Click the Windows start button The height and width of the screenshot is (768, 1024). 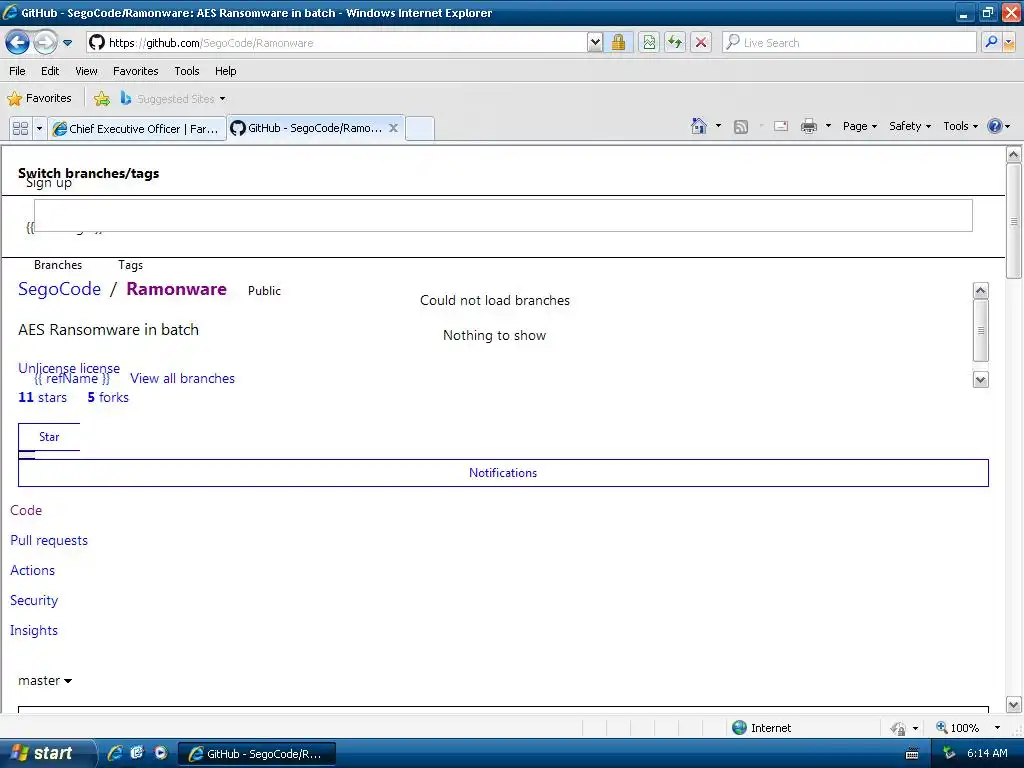pyautogui.click(x=46, y=753)
